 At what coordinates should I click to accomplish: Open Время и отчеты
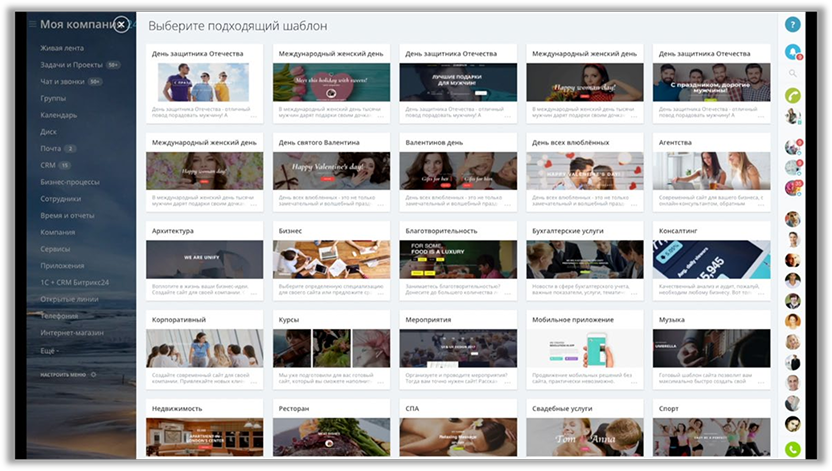tap(67, 215)
